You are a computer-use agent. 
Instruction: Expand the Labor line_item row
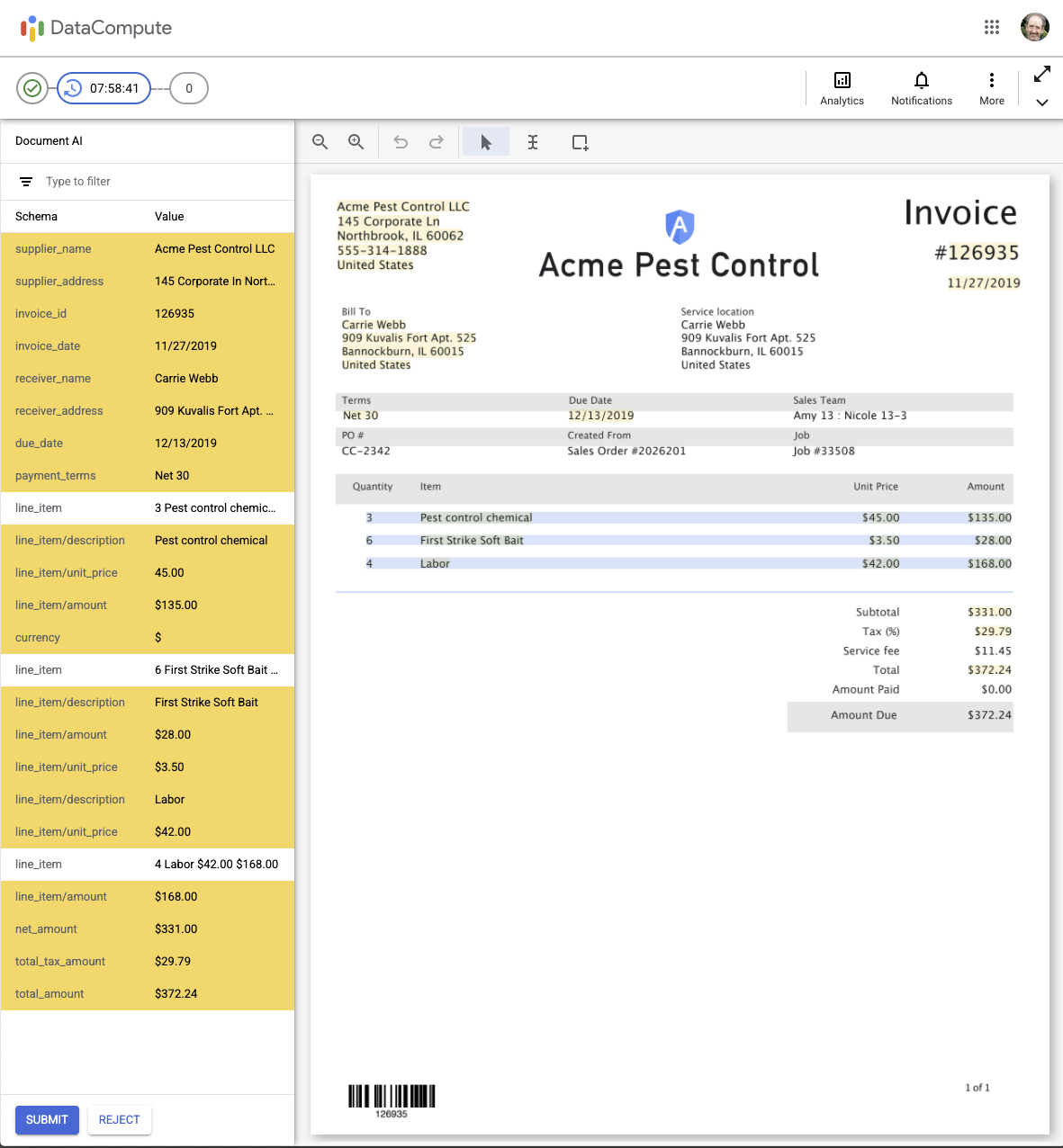coord(148,865)
